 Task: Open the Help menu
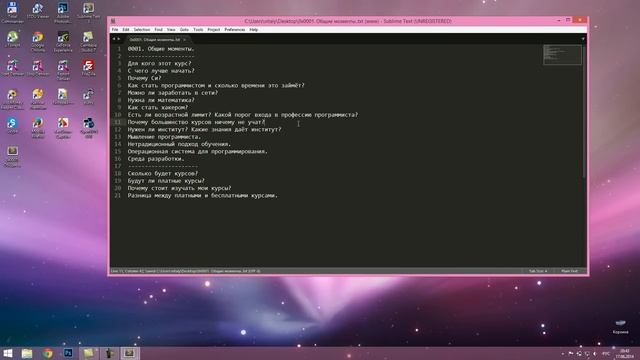click(253, 30)
